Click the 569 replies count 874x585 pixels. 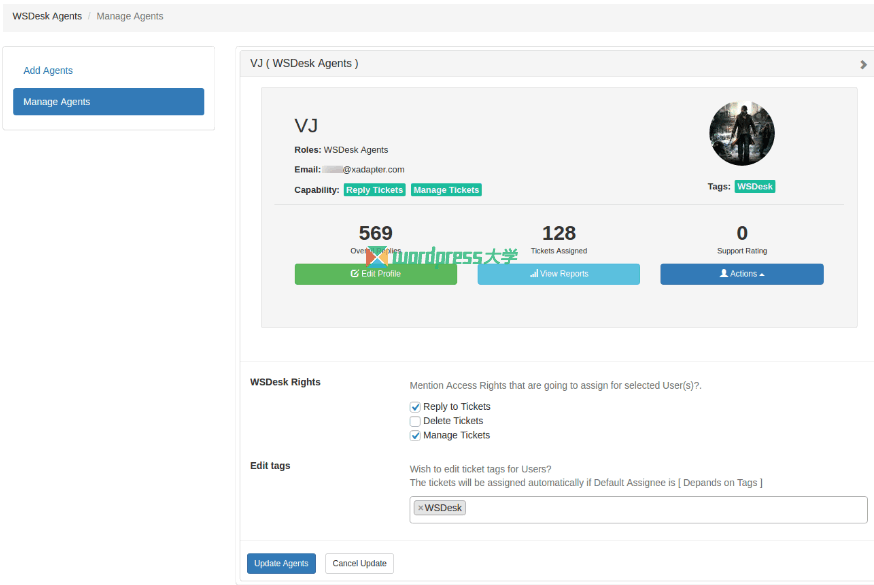tap(376, 233)
